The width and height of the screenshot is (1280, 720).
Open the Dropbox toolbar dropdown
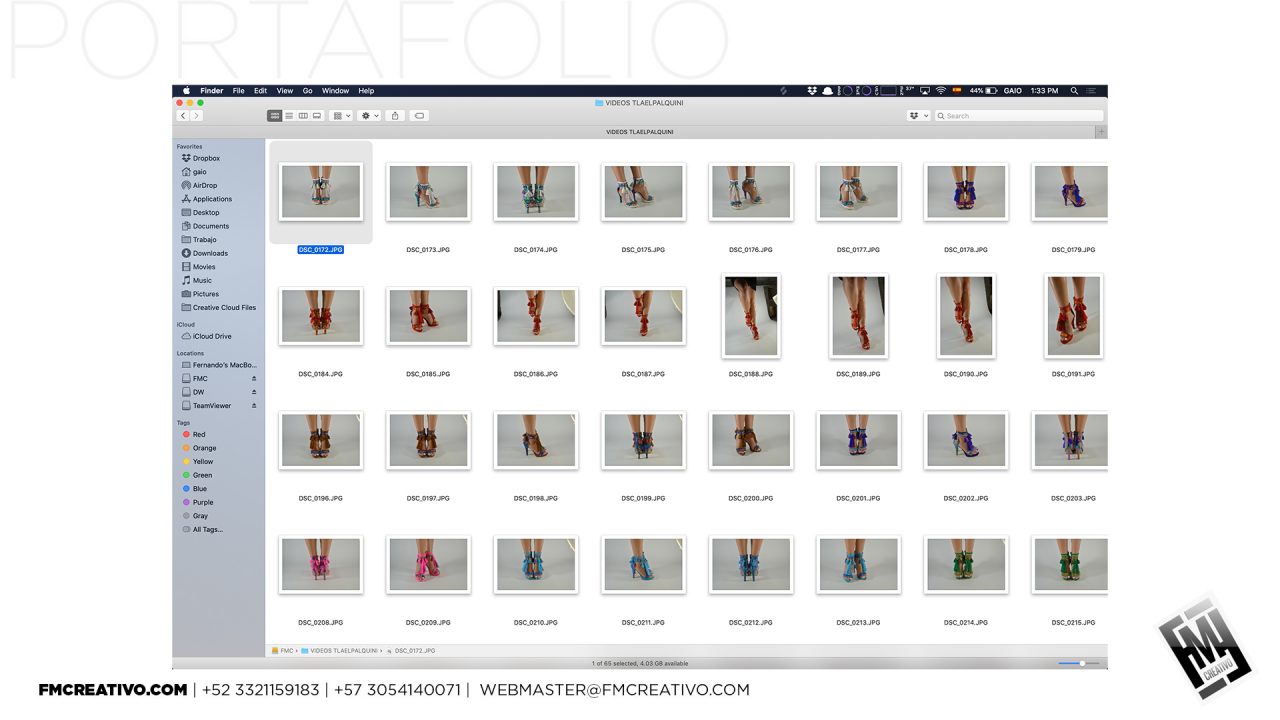pyautogui.click(x=918, y=116)
